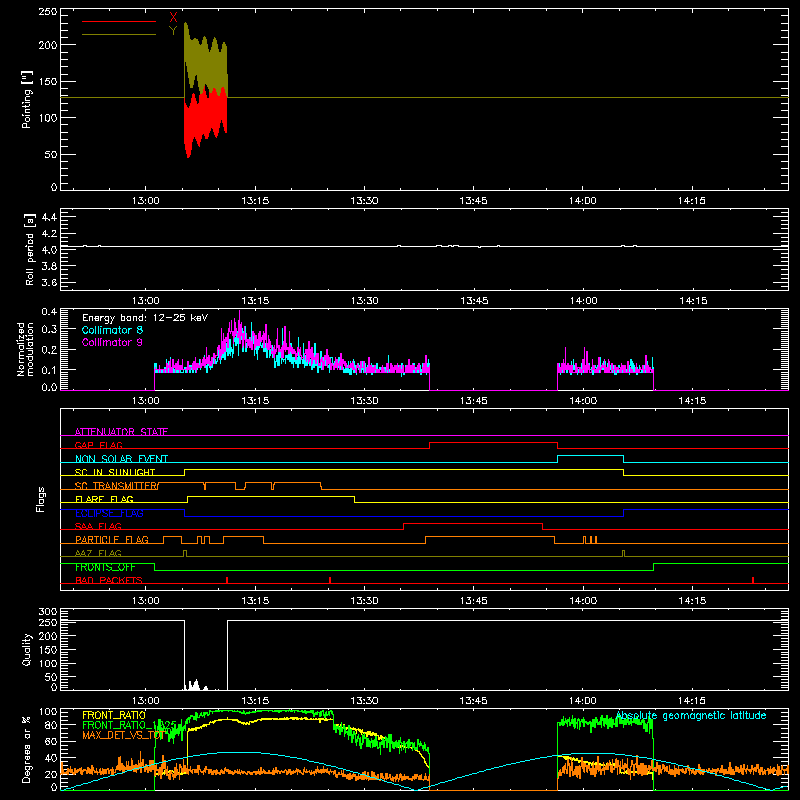The image size is (800, 800).
Task: Click the 300 value on Quality axis
Action: point(48,612)
